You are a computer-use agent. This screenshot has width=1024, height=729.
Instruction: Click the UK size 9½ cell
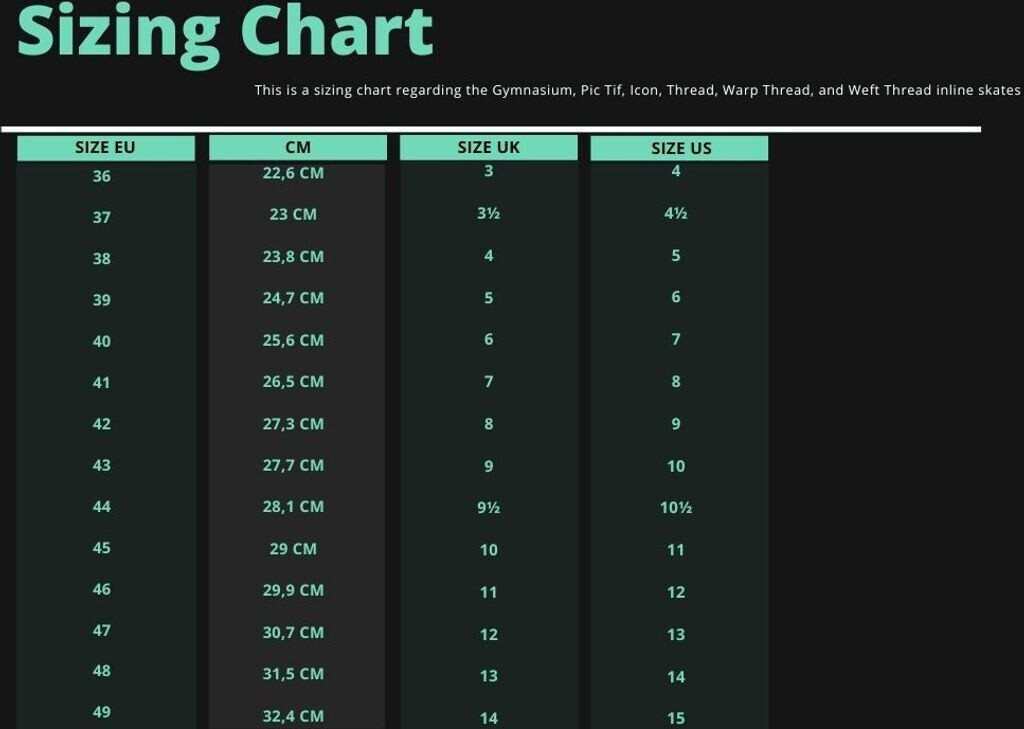pyautogui.click(x=488, y=508)
